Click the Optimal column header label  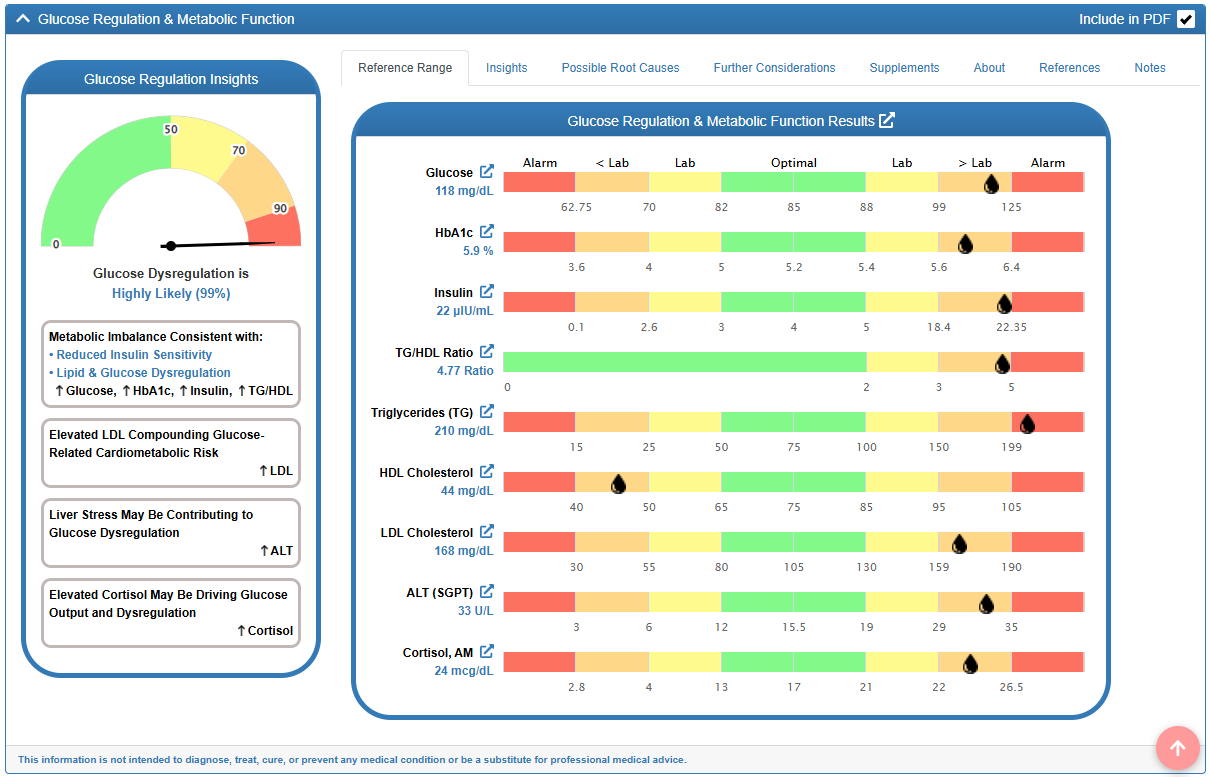click(x=794, y=163)
